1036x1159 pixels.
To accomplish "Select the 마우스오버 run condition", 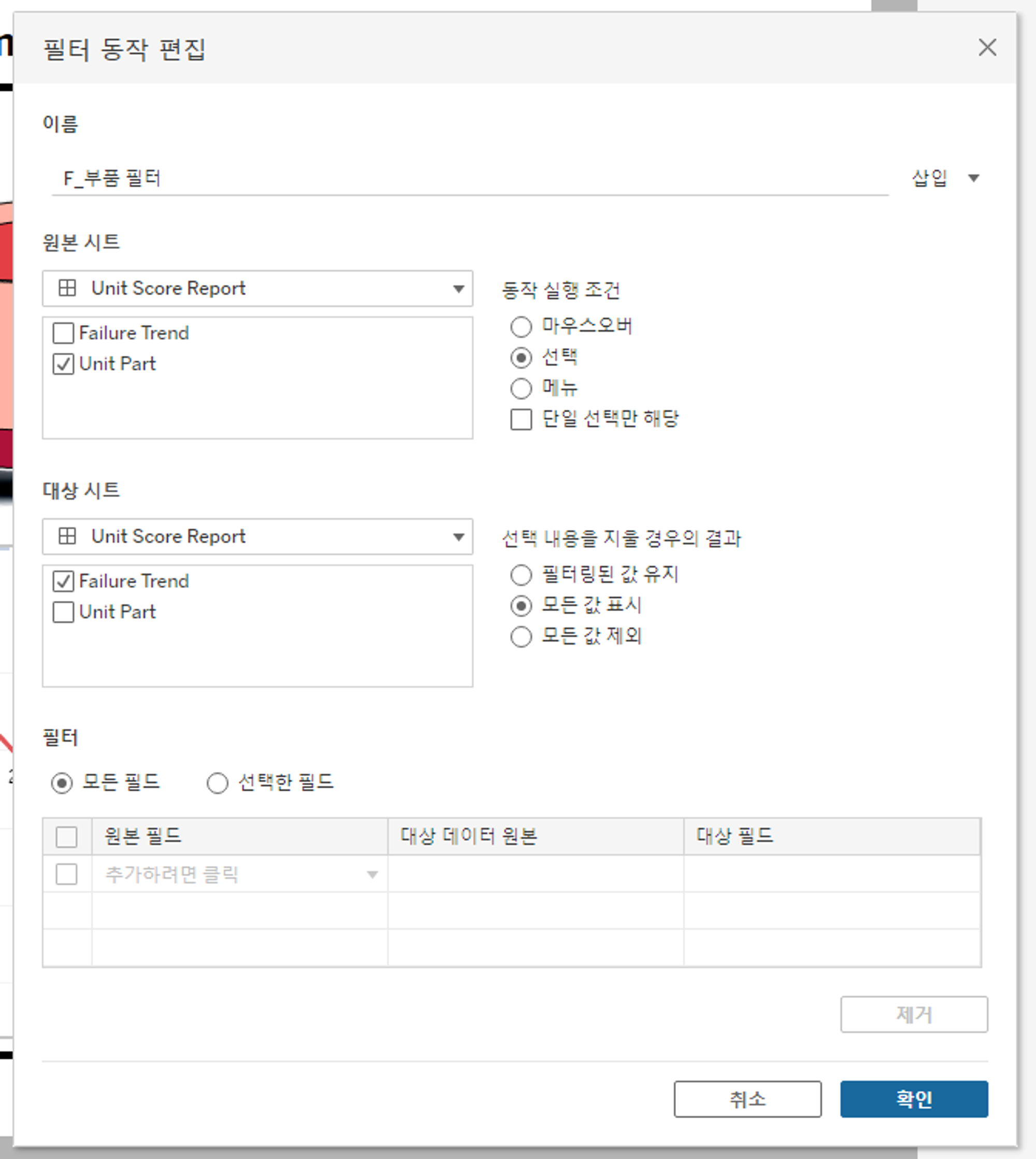I will coord(521,327).
